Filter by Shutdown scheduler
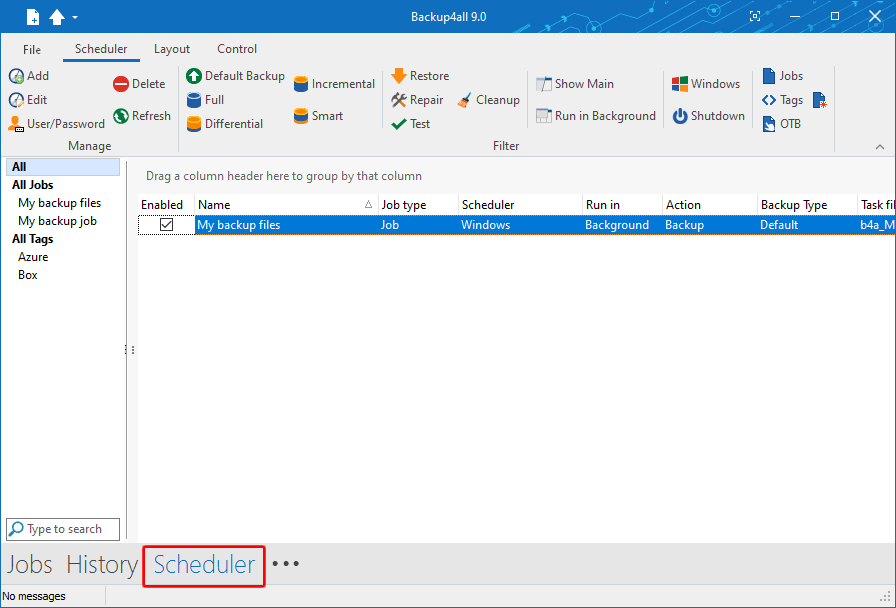This screenshot has height=608, width=896. [x=709, y=116]
